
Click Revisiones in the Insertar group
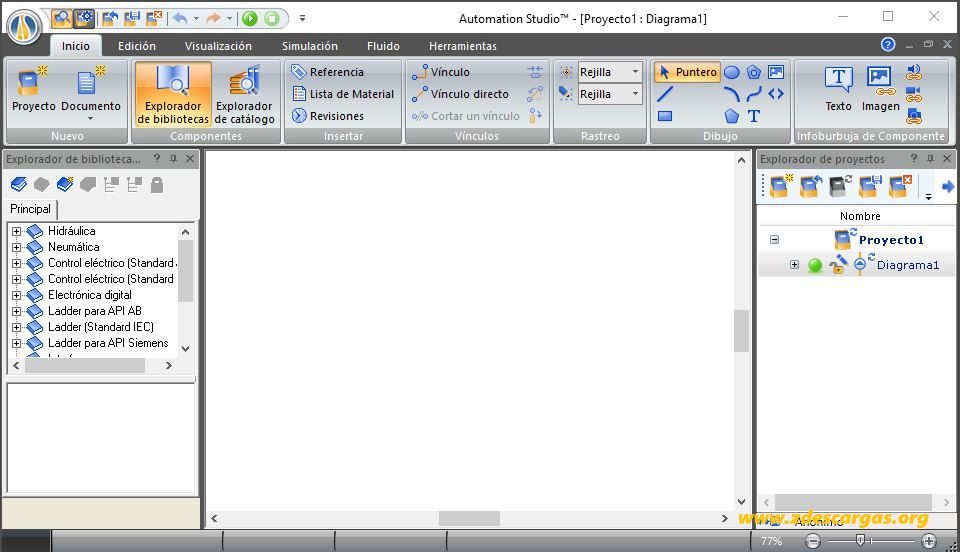[x=328, y=116]
